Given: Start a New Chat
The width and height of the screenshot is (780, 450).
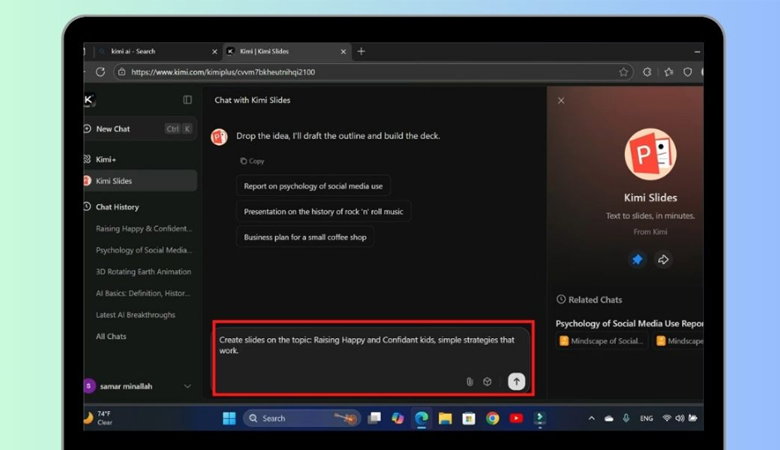Looking at the screenshot, I should point(140,129).
